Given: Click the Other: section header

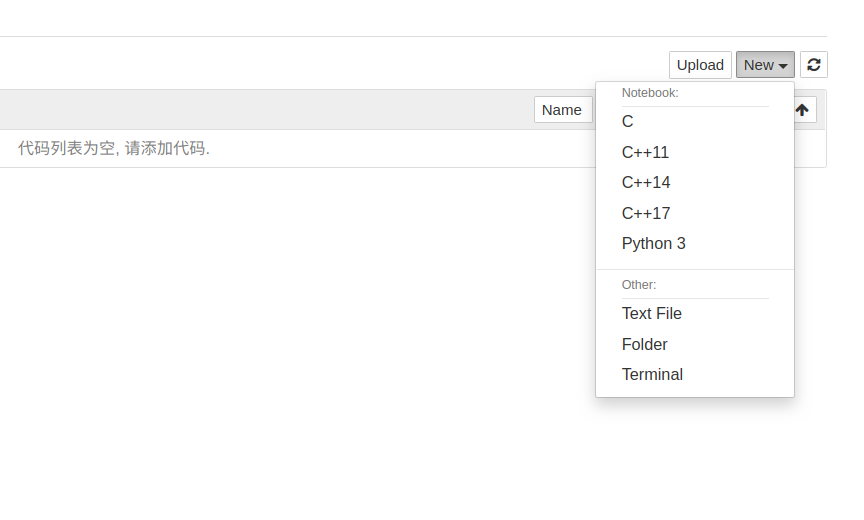Looking at the screenshot, I should click(x=639, y=285).
